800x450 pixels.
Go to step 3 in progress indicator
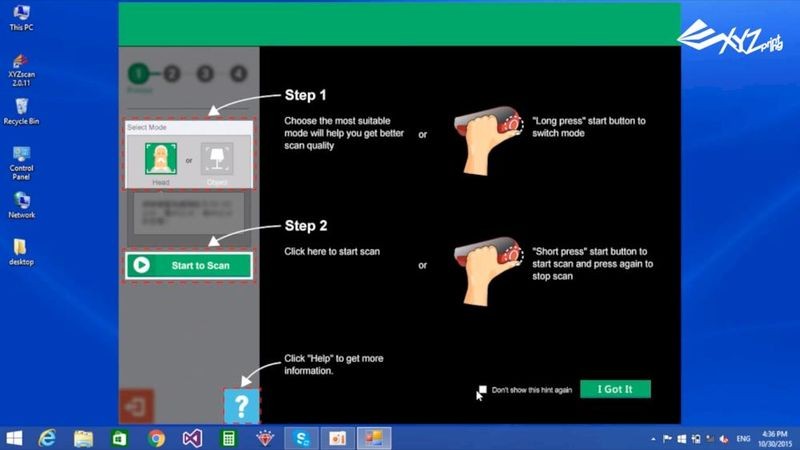pos(205,73)
